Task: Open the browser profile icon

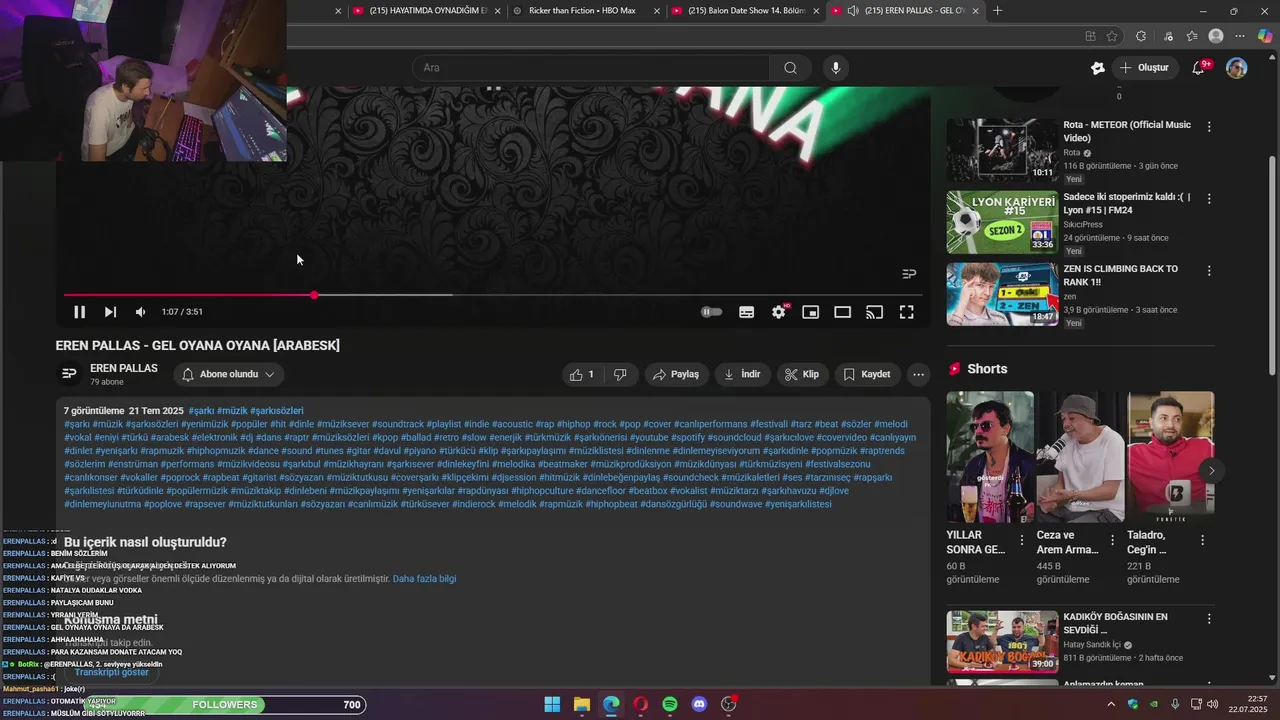Action: pos(1216,36)
